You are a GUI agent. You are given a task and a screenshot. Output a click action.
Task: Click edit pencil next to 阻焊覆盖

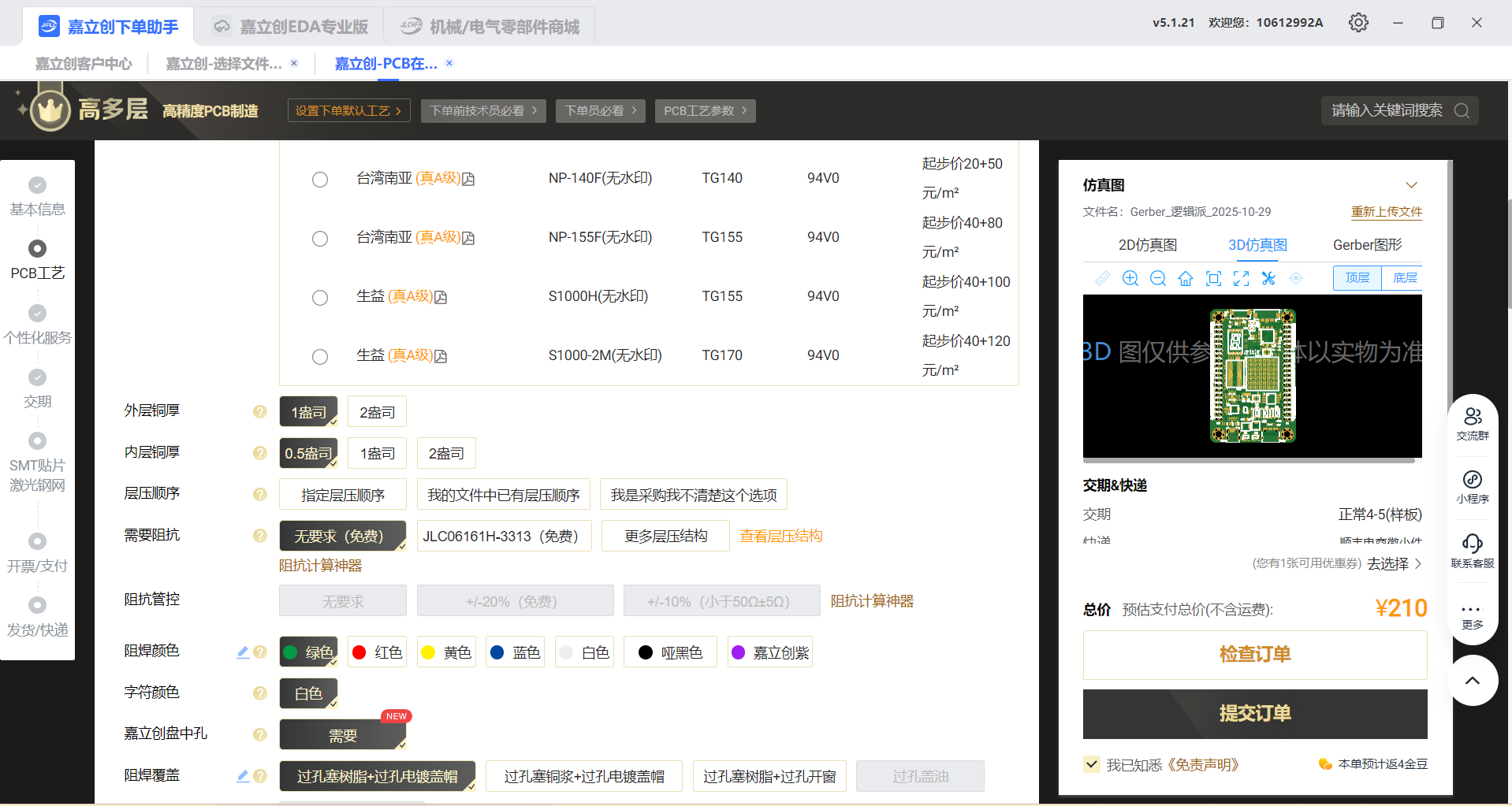pyautogui.click(x=243, y=776)
